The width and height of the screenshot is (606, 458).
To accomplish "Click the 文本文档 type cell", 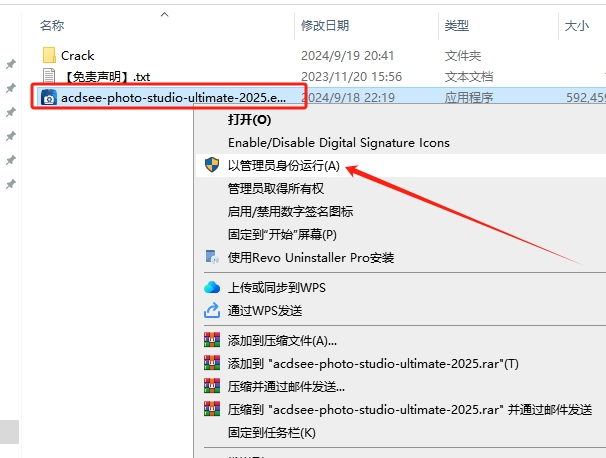I will [x=469, y=77].
